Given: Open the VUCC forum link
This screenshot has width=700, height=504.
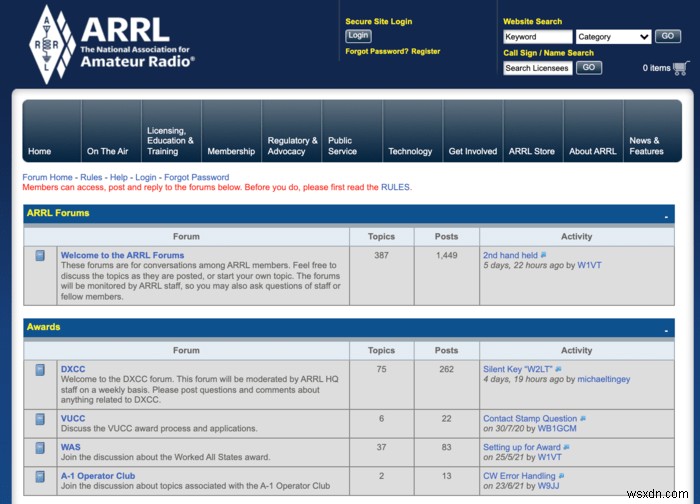Looking at the screenshot, I should tap(73, 418).
